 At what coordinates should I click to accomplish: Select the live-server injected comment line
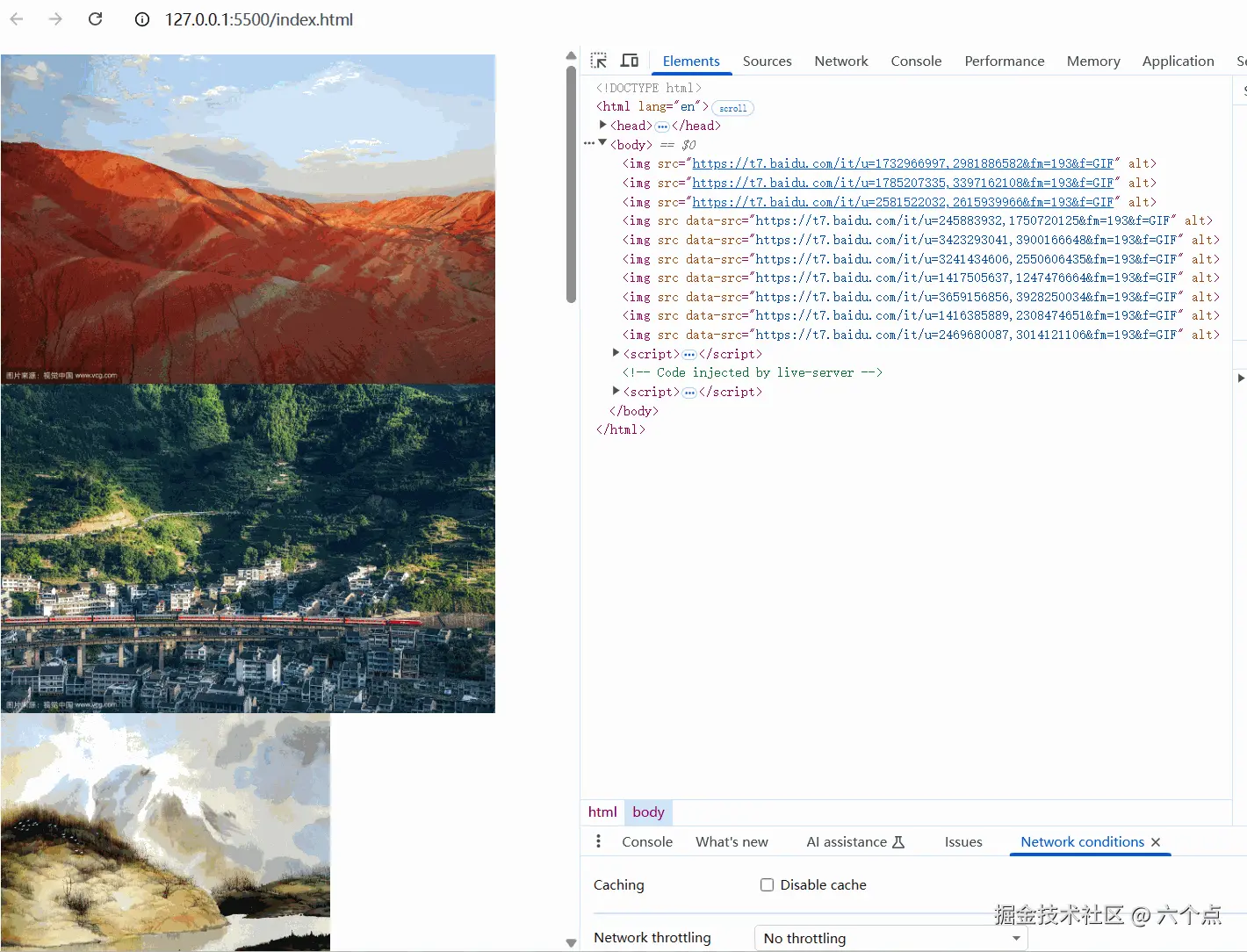coord(752,372)
